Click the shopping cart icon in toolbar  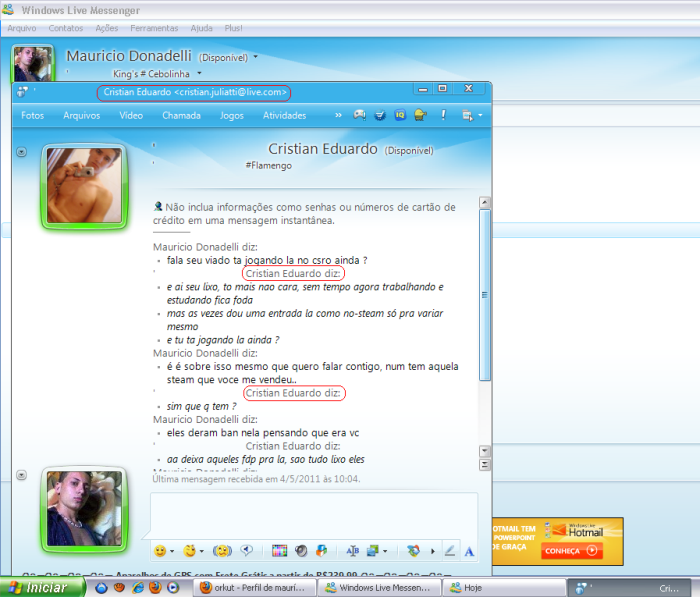pyautogui.click(x=380, y=115)
